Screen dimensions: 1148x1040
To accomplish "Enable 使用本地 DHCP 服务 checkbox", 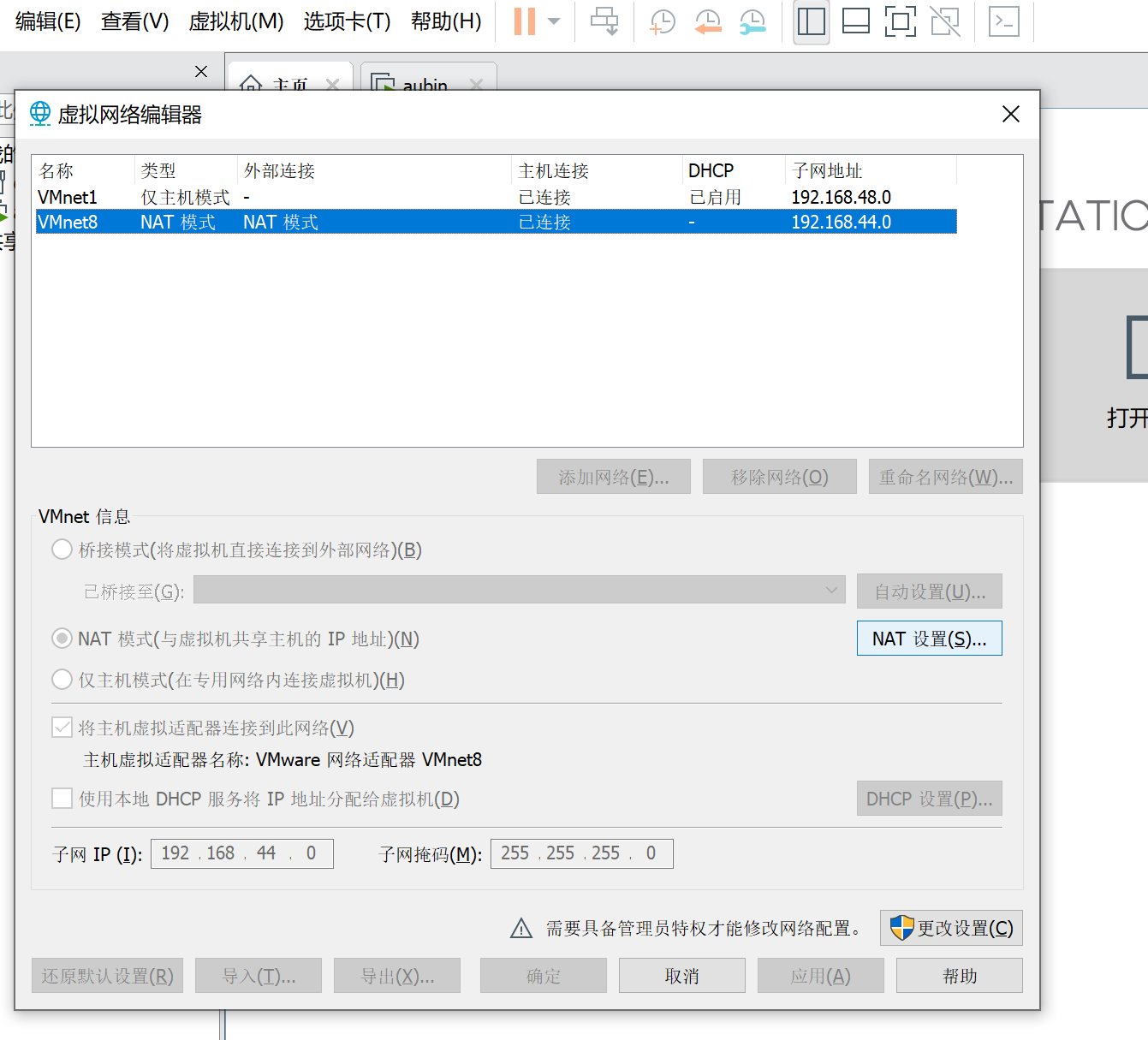I will click(62, 799).
